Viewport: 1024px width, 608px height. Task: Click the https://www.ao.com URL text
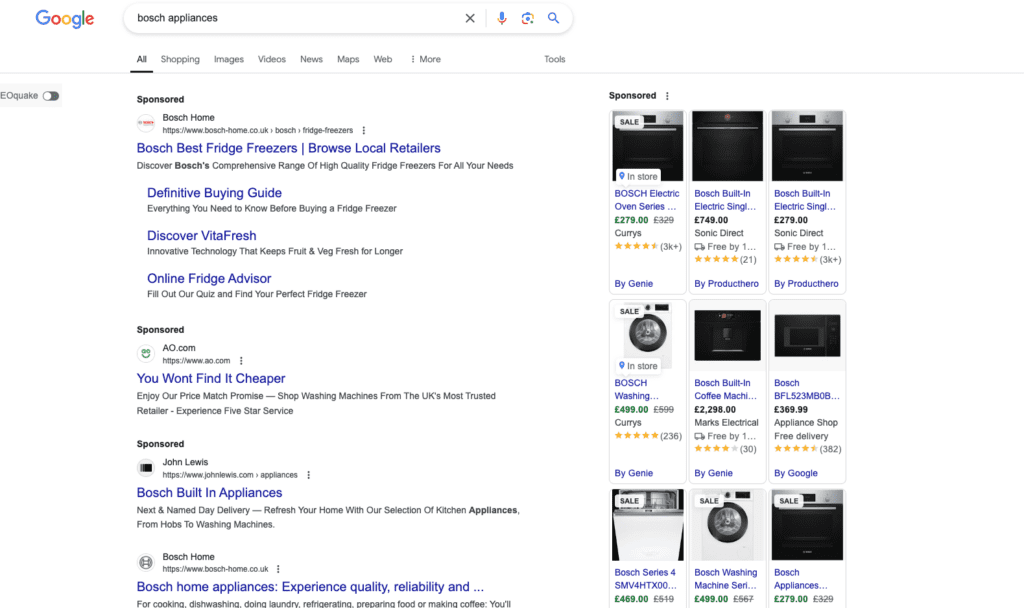[196, 361]
